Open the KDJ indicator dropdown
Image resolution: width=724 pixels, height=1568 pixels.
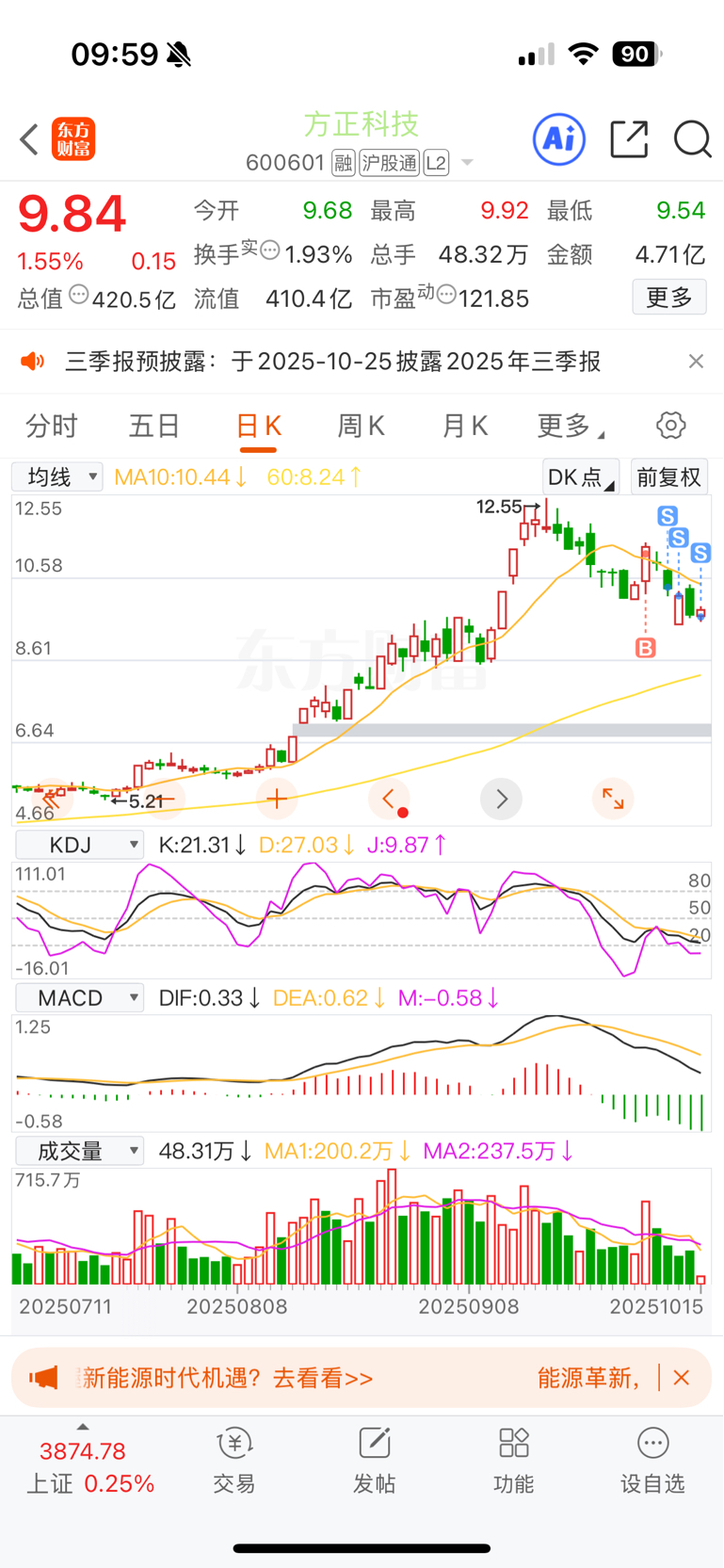pos(80,845)
